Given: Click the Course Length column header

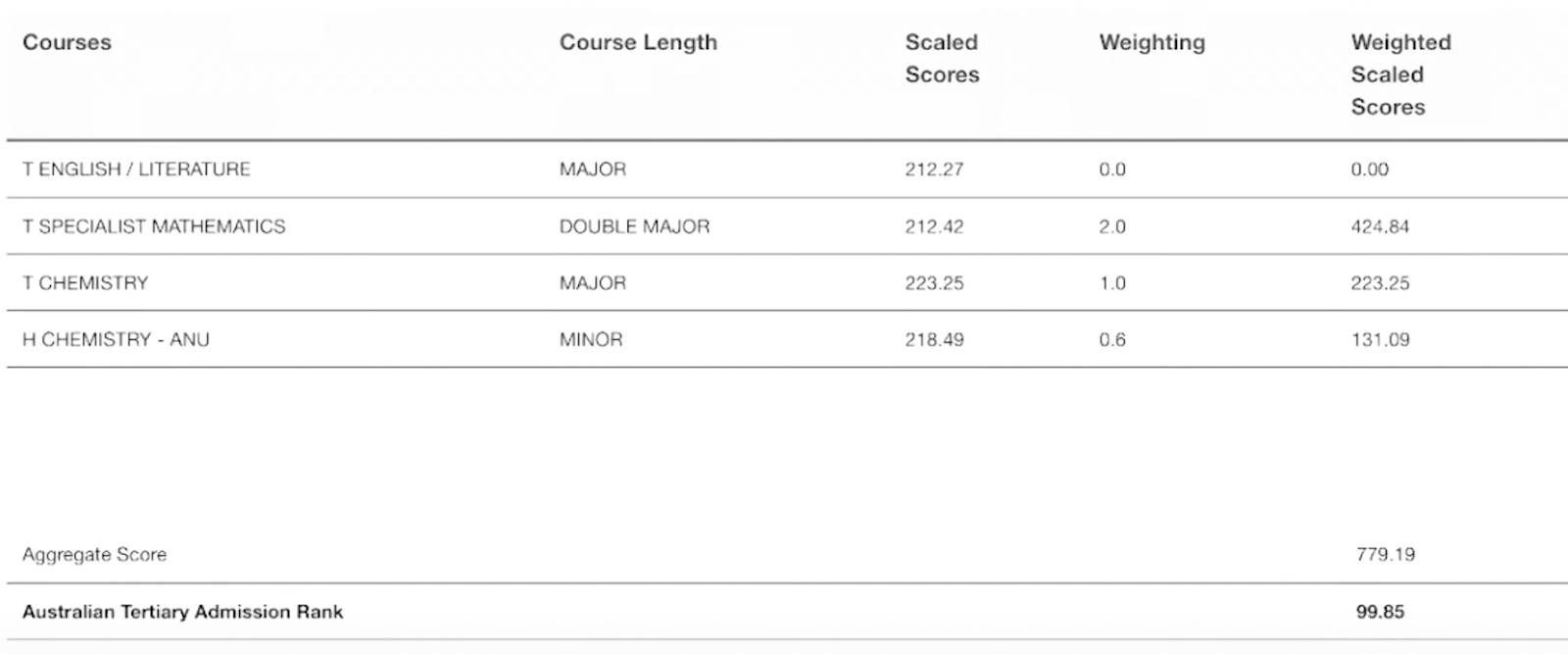Looking at the screenshot, I should click(x=638, y=42).
